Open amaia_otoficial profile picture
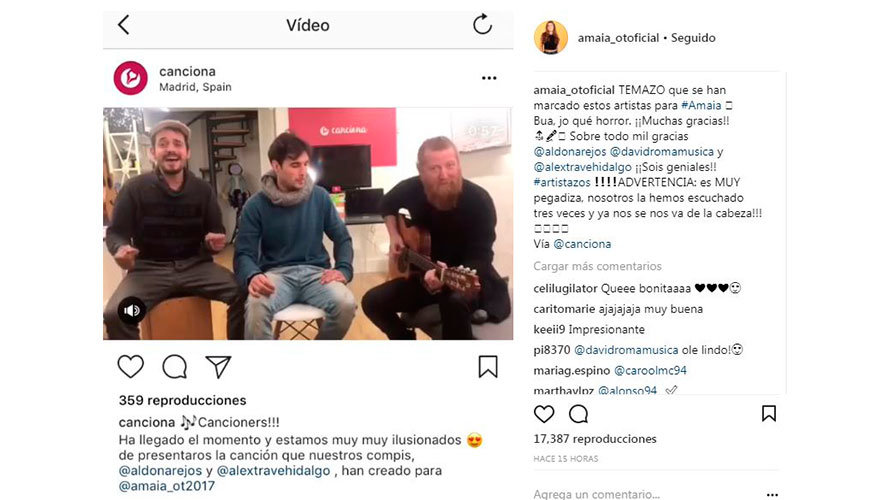The width and height of the screenshot is (890, 500). coord(551,37)
